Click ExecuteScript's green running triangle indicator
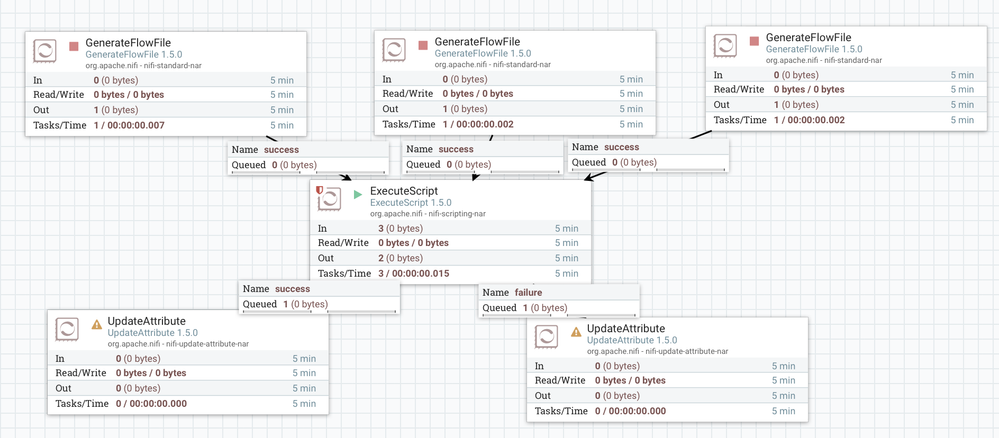The height and width of the screenshot is (438, 999). tap(357, 194)
